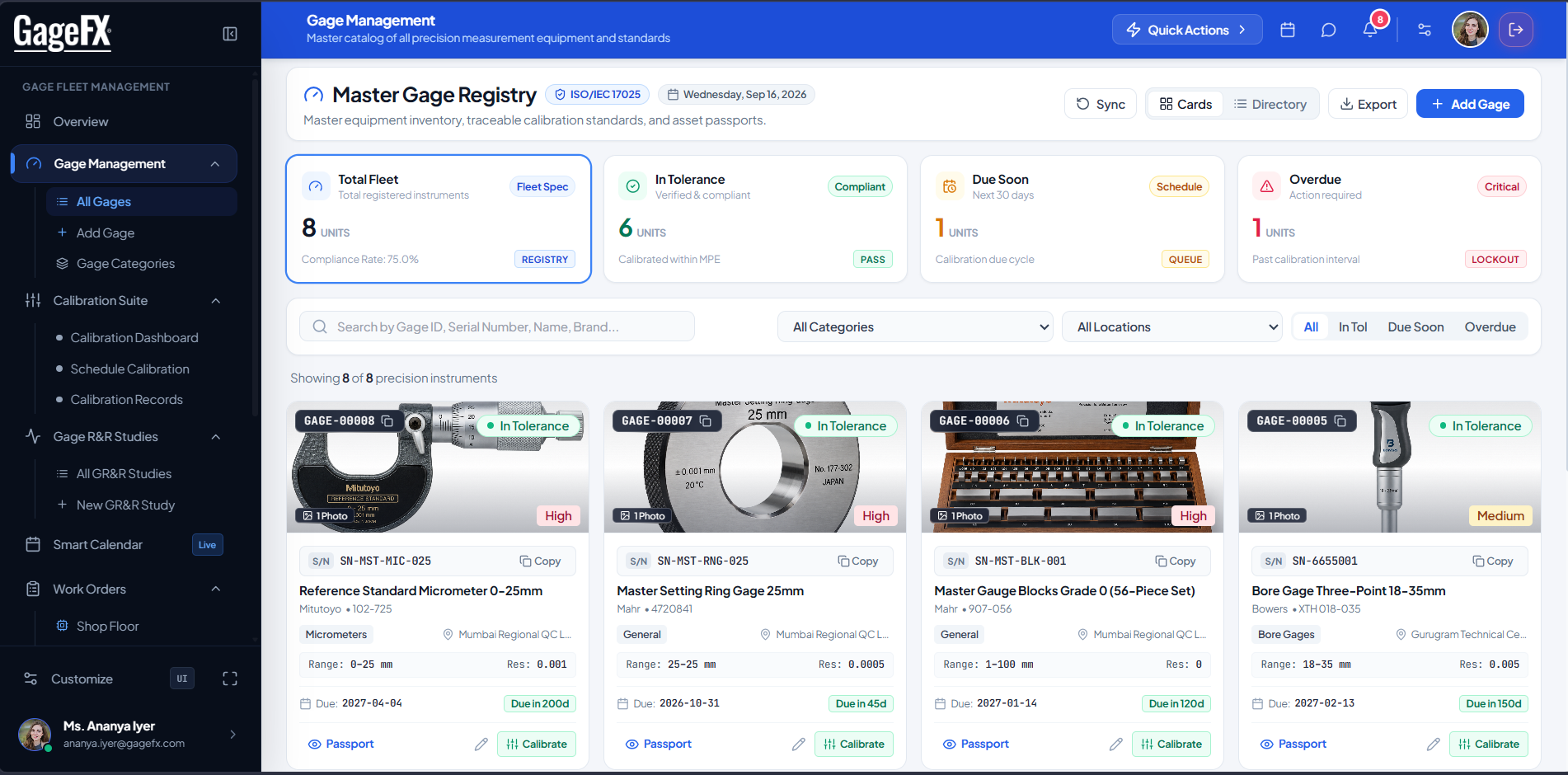
Task: Open Customize in sidebar
Action: click(82, 679)
